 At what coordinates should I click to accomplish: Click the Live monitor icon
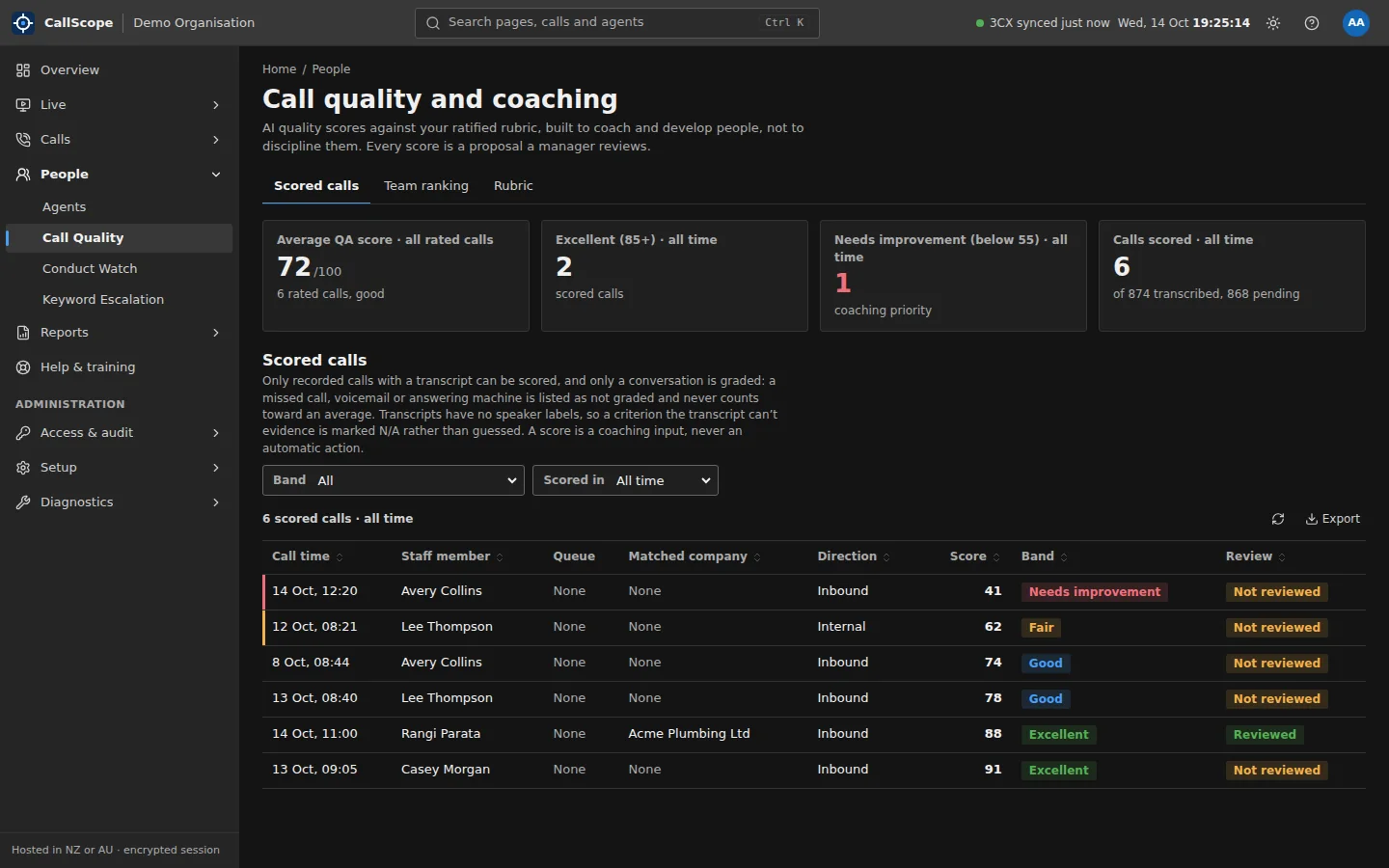[23, 105]
